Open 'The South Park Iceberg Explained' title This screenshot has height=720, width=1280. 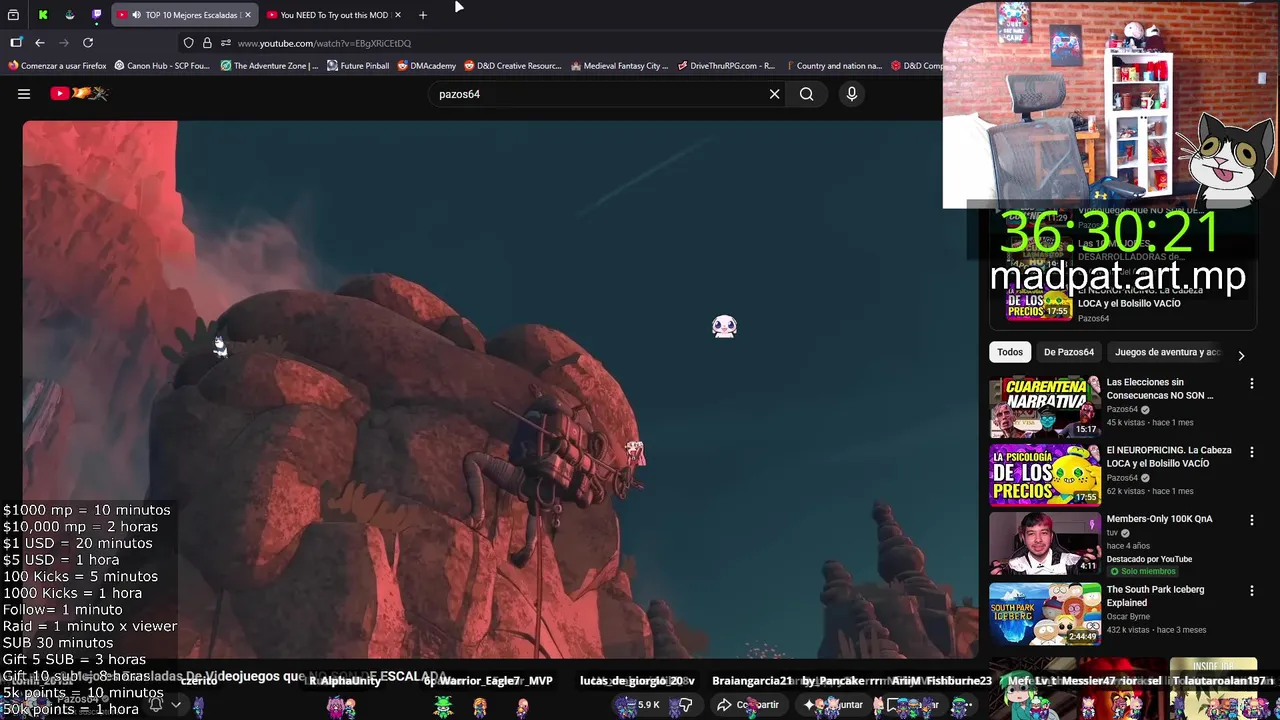(x=1155, y=596)
